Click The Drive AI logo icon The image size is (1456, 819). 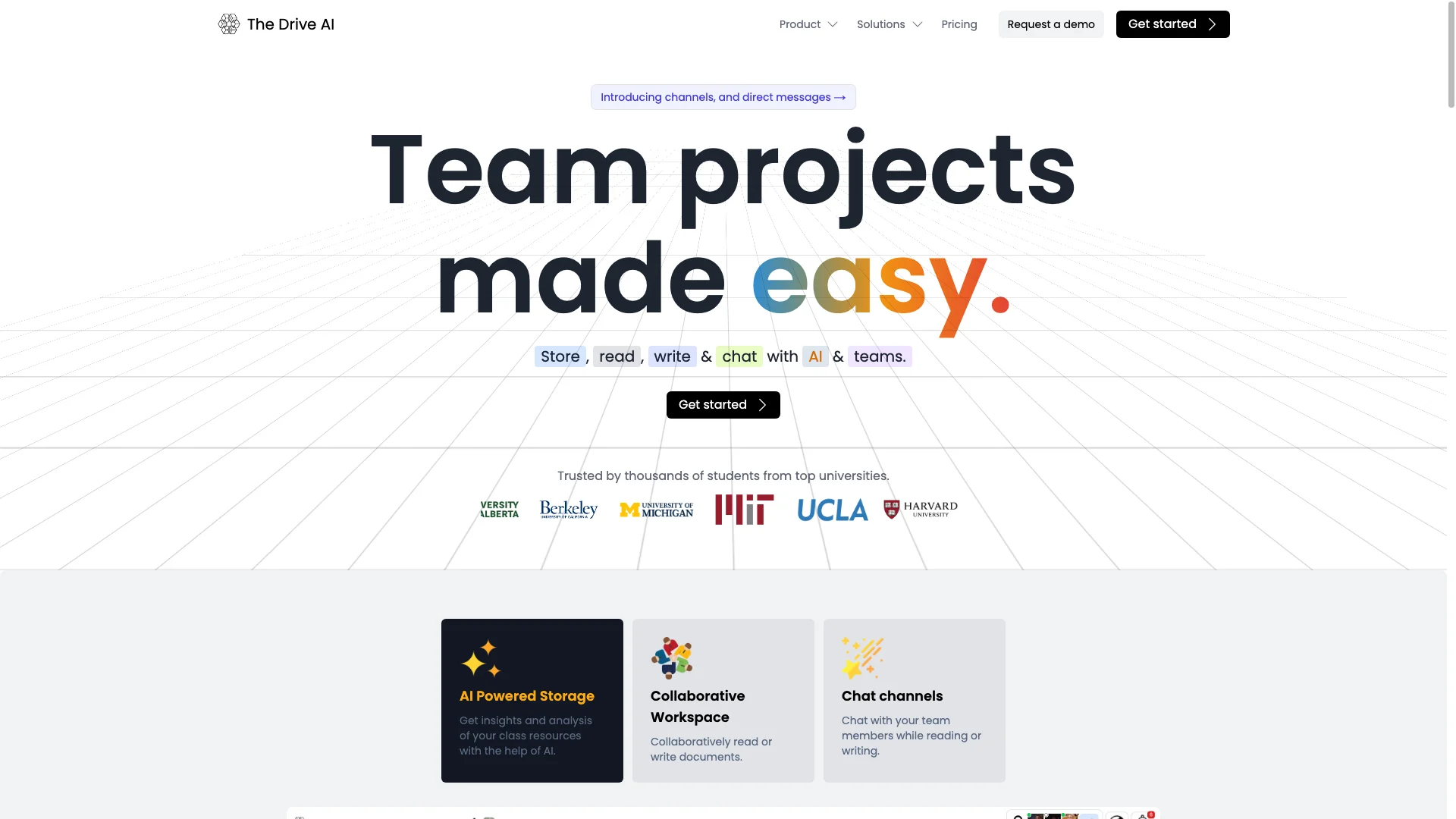tap(228, 24)
